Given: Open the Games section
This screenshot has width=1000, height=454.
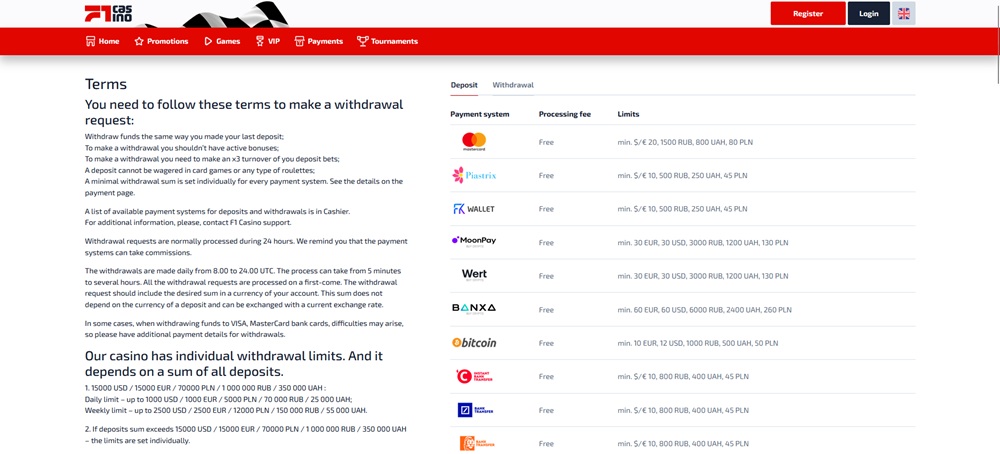Looking at the screenshot, I should click(x=222, y=41).
